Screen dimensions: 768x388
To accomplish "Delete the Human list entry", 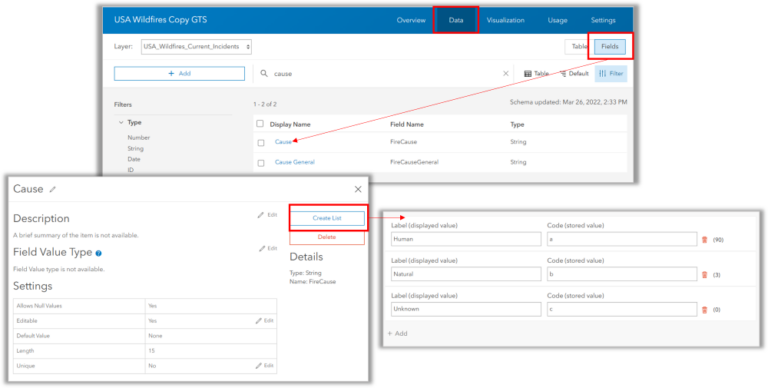I will click(704, 240).
